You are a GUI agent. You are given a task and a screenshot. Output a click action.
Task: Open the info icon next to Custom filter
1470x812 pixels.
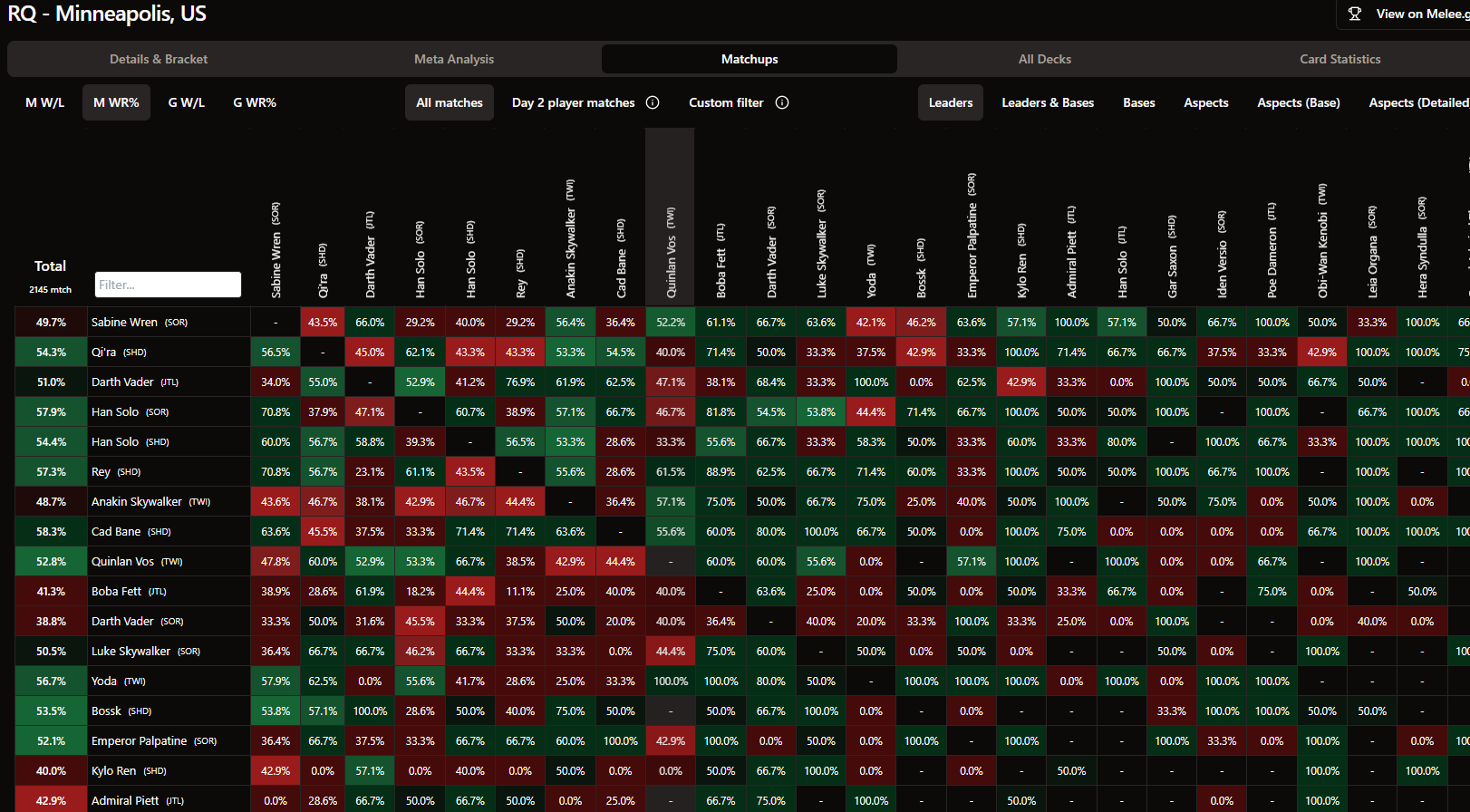click(782, 102)
